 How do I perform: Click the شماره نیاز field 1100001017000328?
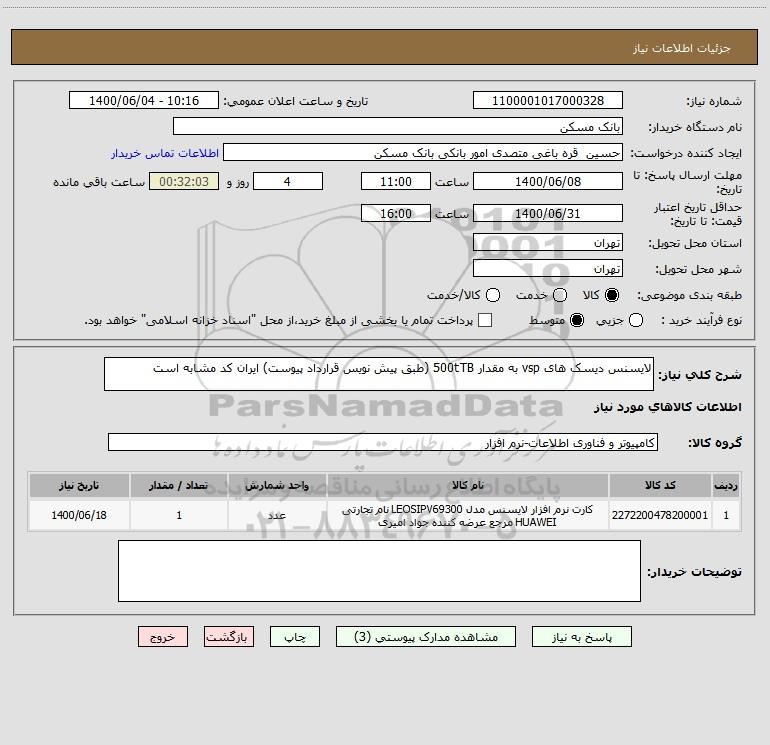[548, 101]
